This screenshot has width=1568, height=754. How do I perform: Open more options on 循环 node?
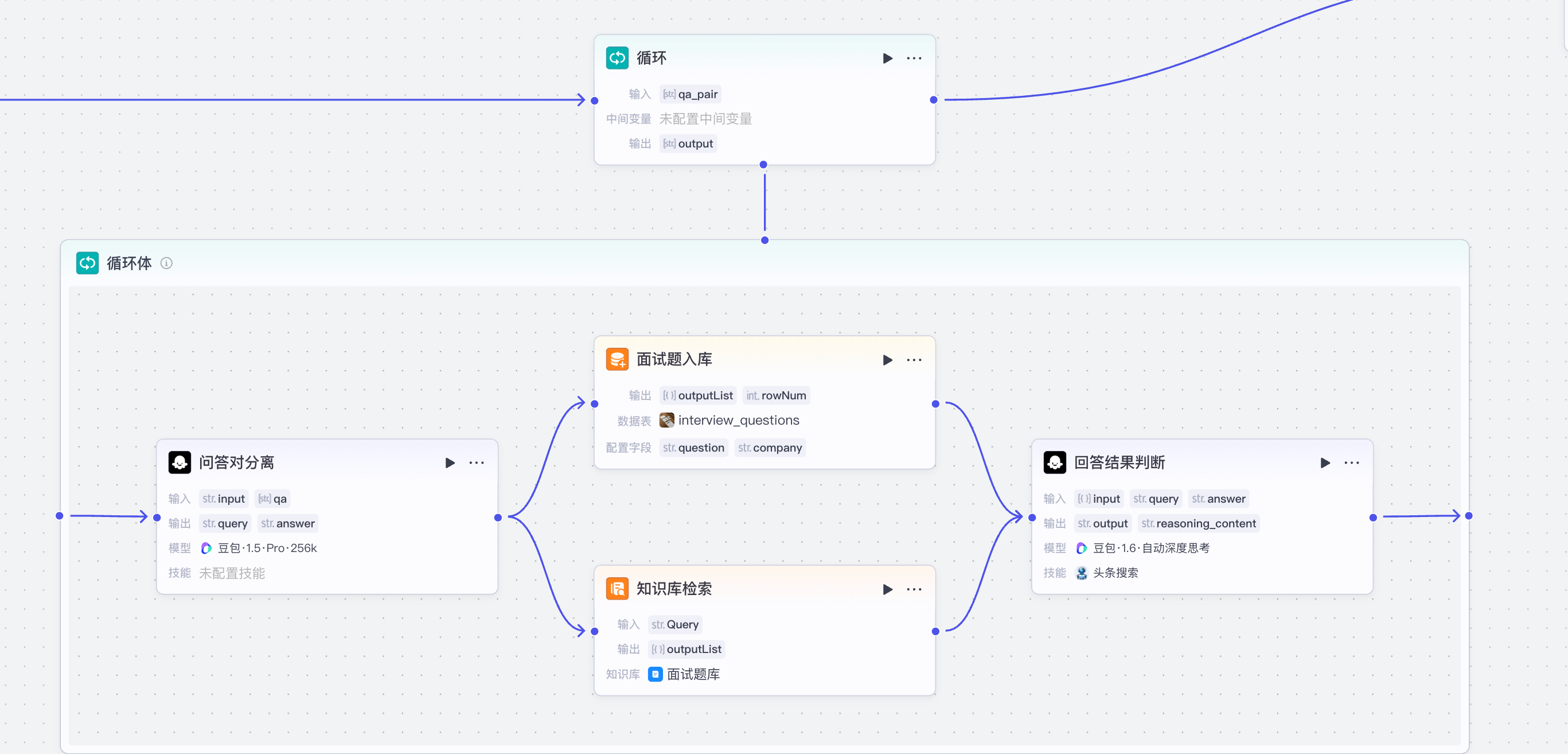(x=914, y=59)
